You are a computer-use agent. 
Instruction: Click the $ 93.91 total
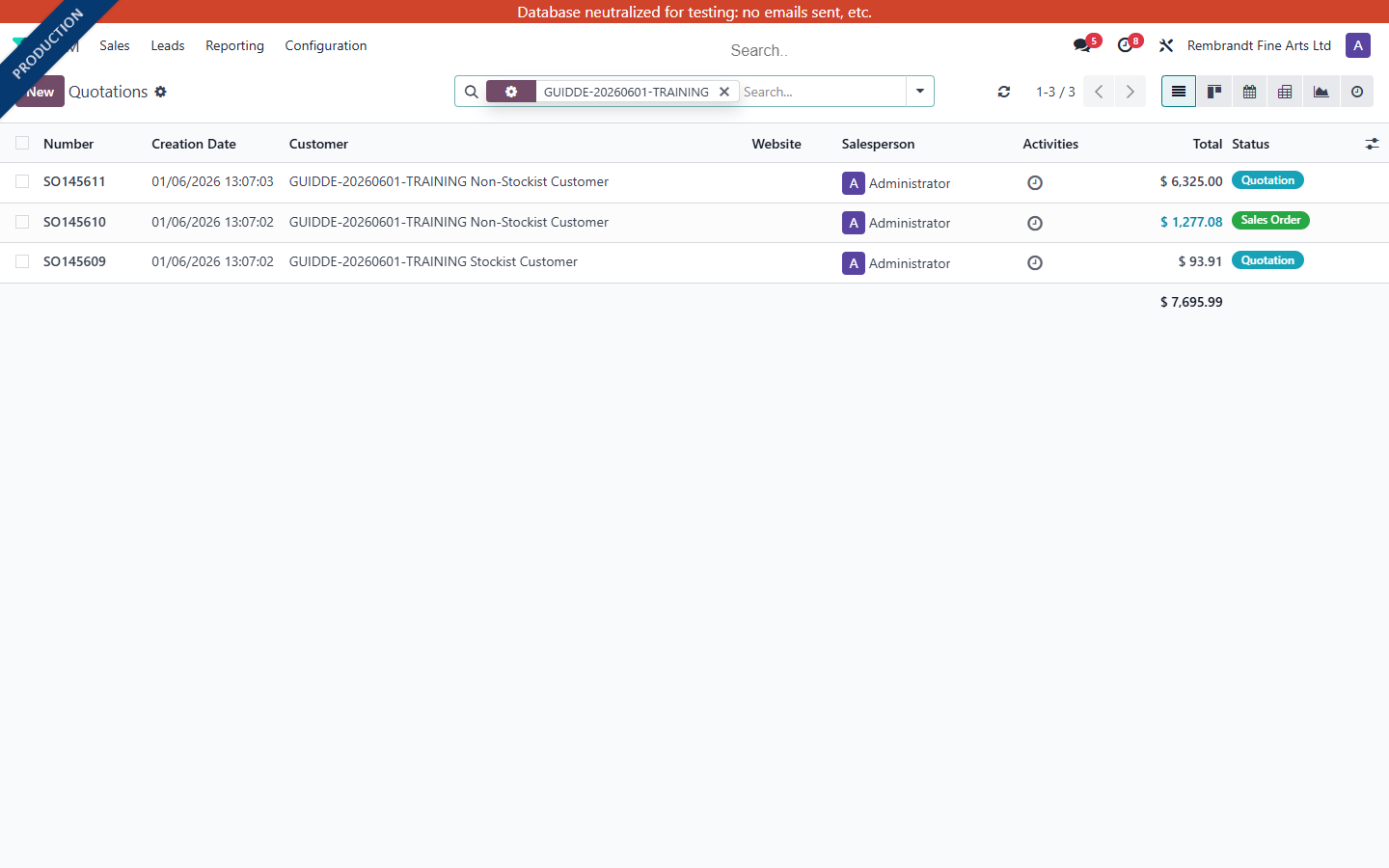(1200, 261)
